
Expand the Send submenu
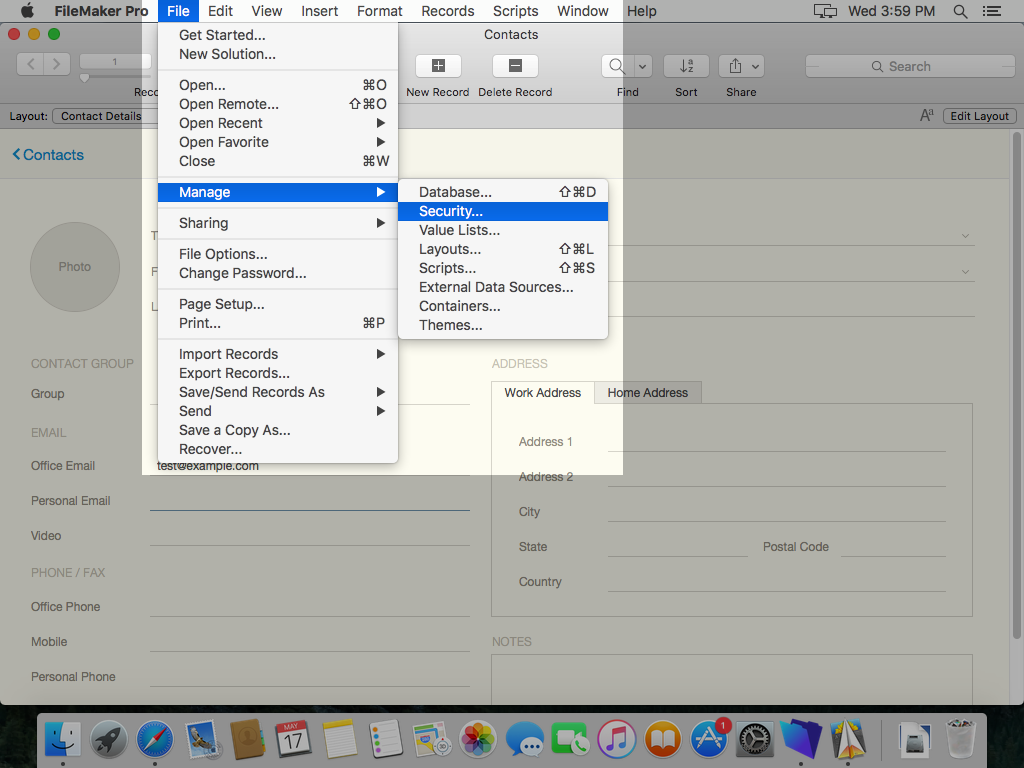[x=381, y=411]
